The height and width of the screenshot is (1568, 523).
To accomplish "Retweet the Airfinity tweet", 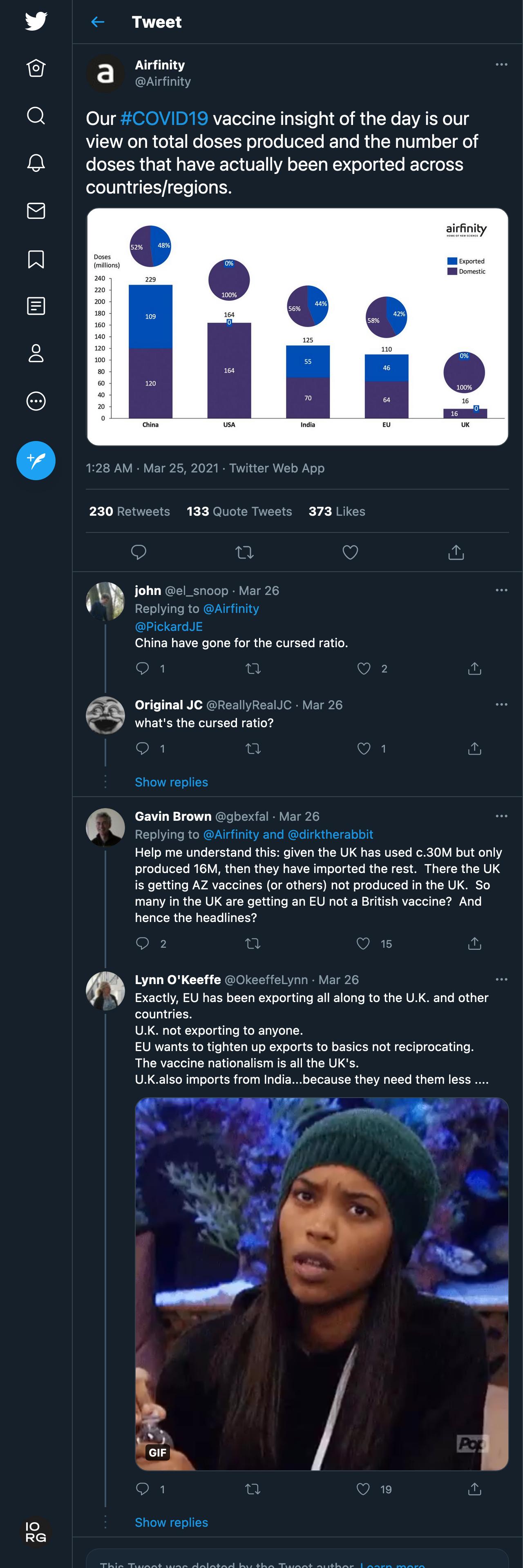I will click(x=244, y=552).
